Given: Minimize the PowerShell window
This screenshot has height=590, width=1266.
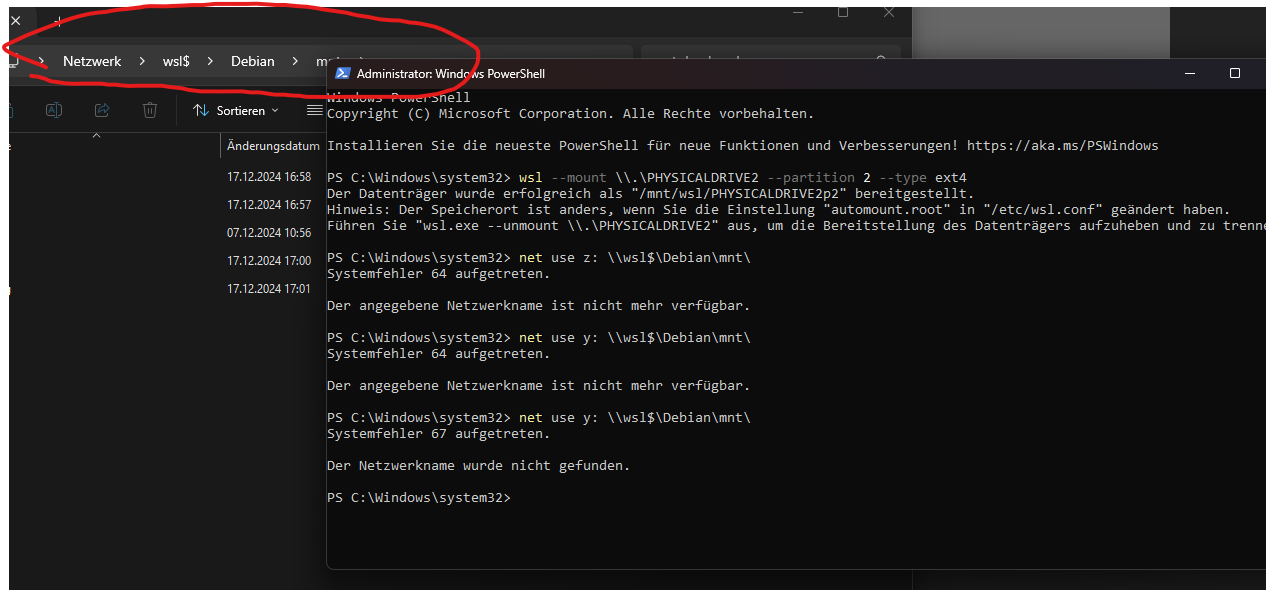Looking at the screenshot, I should coord(1189,73).
